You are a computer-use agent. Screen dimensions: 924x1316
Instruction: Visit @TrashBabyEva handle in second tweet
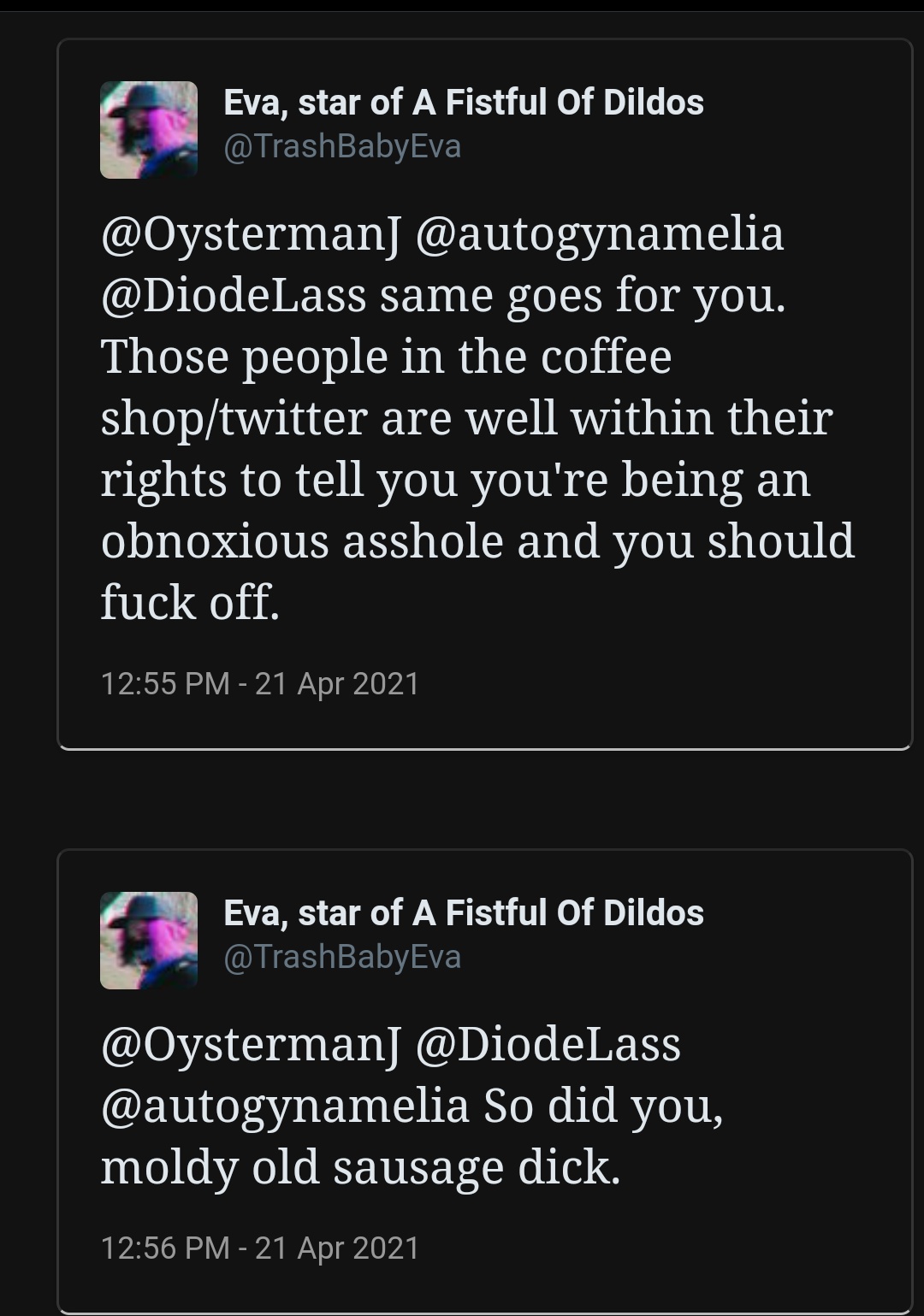point(342,957)
